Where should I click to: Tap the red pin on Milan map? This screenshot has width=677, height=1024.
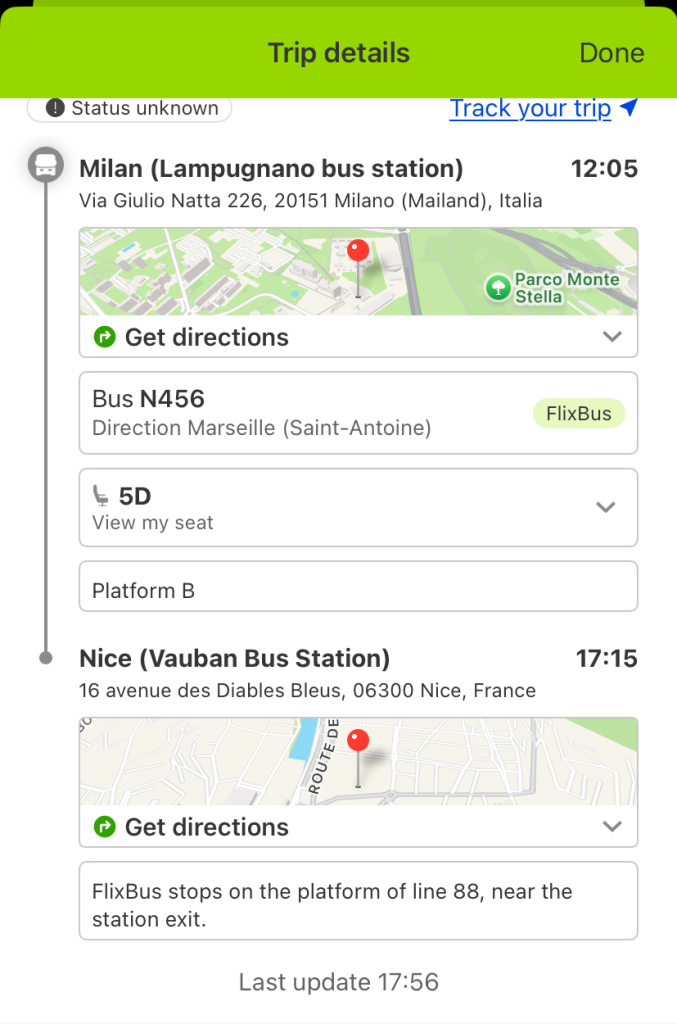358,252
